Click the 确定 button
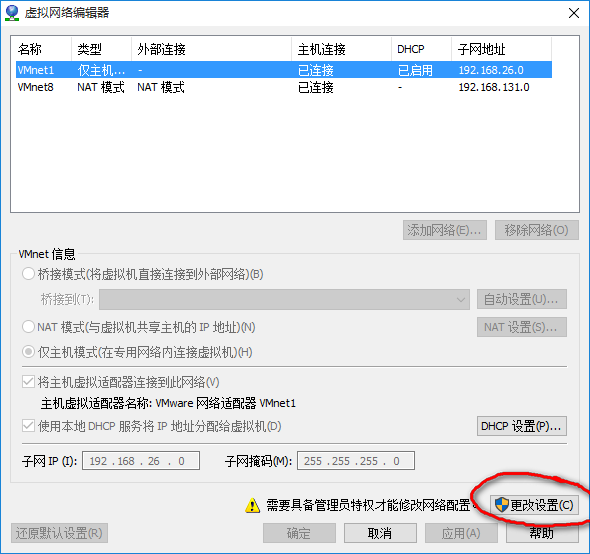The width and height of the screenshot is (590, 554). point(299,533)
